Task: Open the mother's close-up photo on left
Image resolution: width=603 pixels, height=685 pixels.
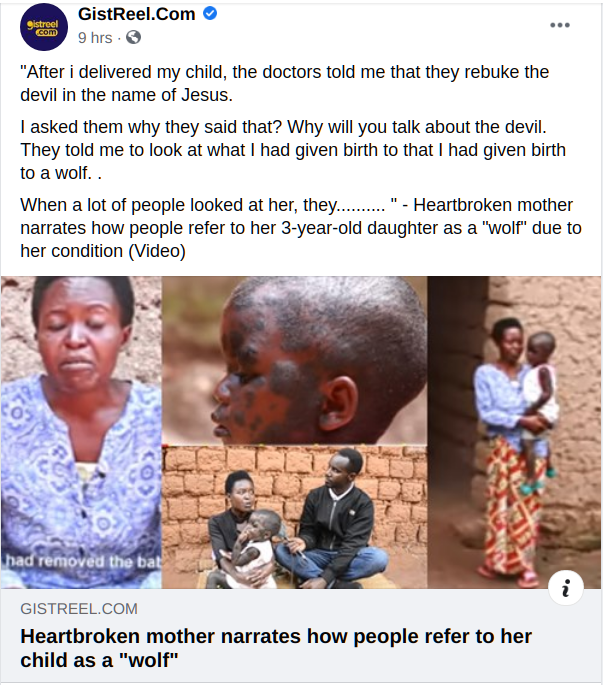Action: pos(81,432)
